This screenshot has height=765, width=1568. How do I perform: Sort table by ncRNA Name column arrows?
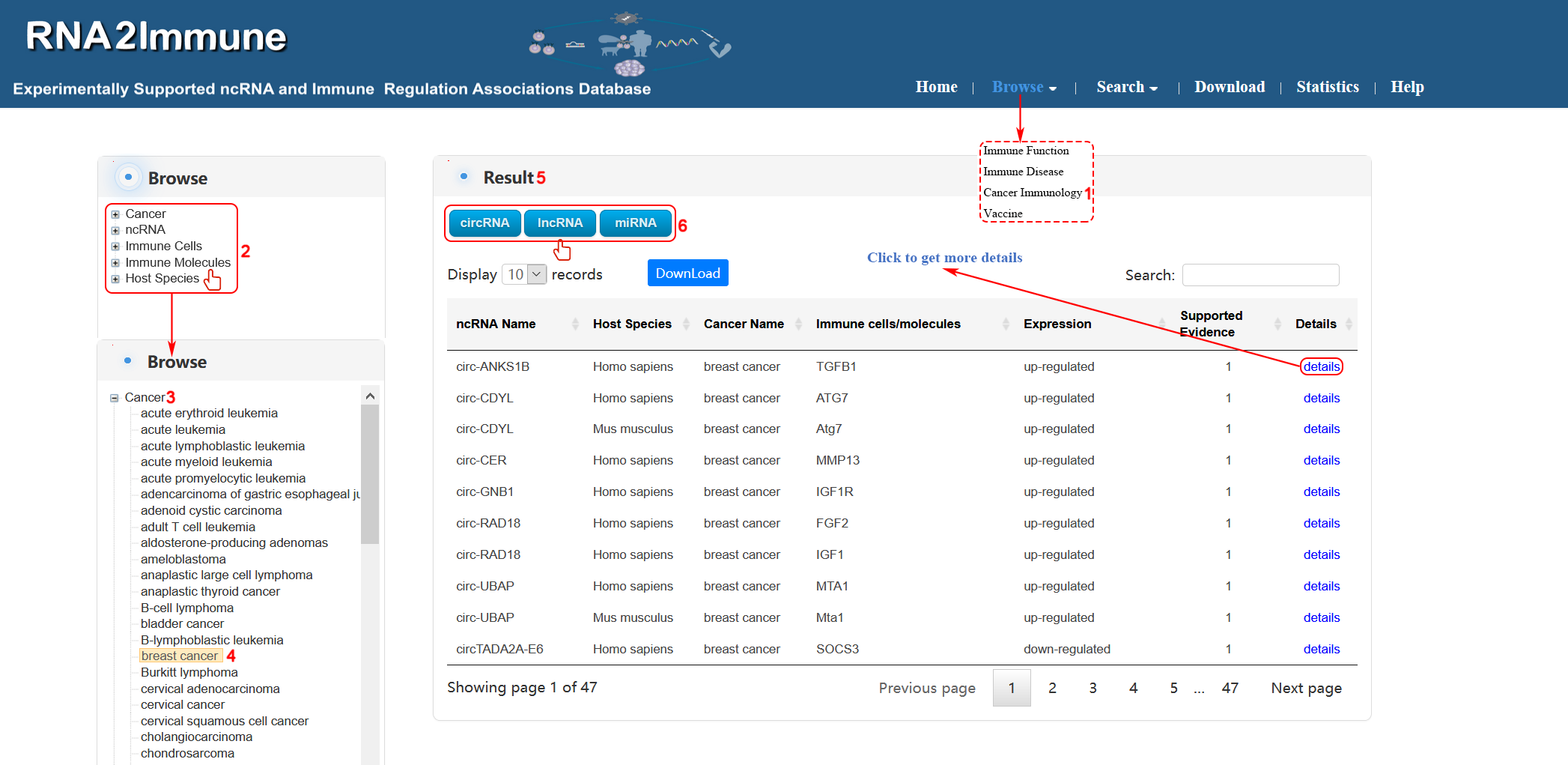pos(575,324)
